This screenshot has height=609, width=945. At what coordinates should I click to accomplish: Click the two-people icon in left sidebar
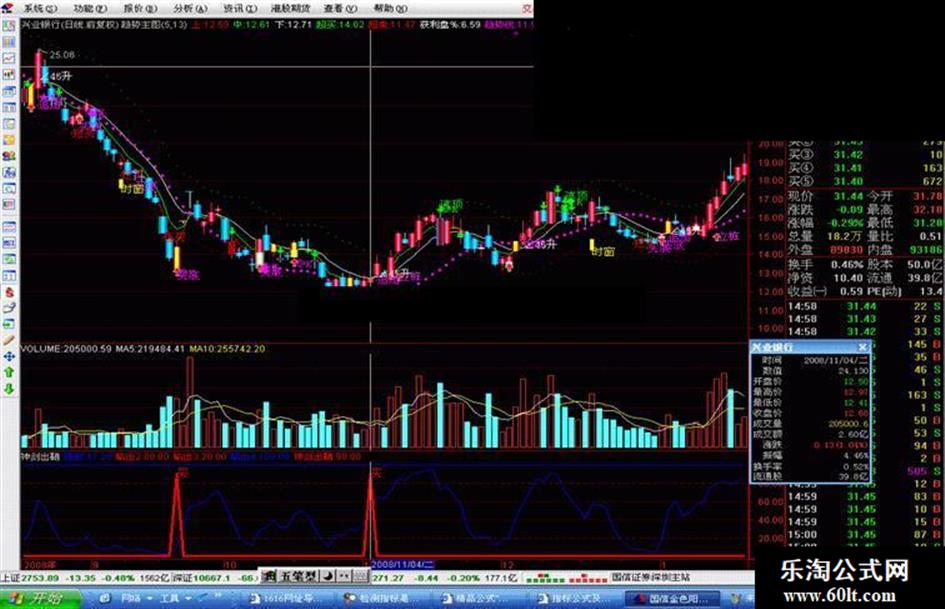click(x=9, y=156)
